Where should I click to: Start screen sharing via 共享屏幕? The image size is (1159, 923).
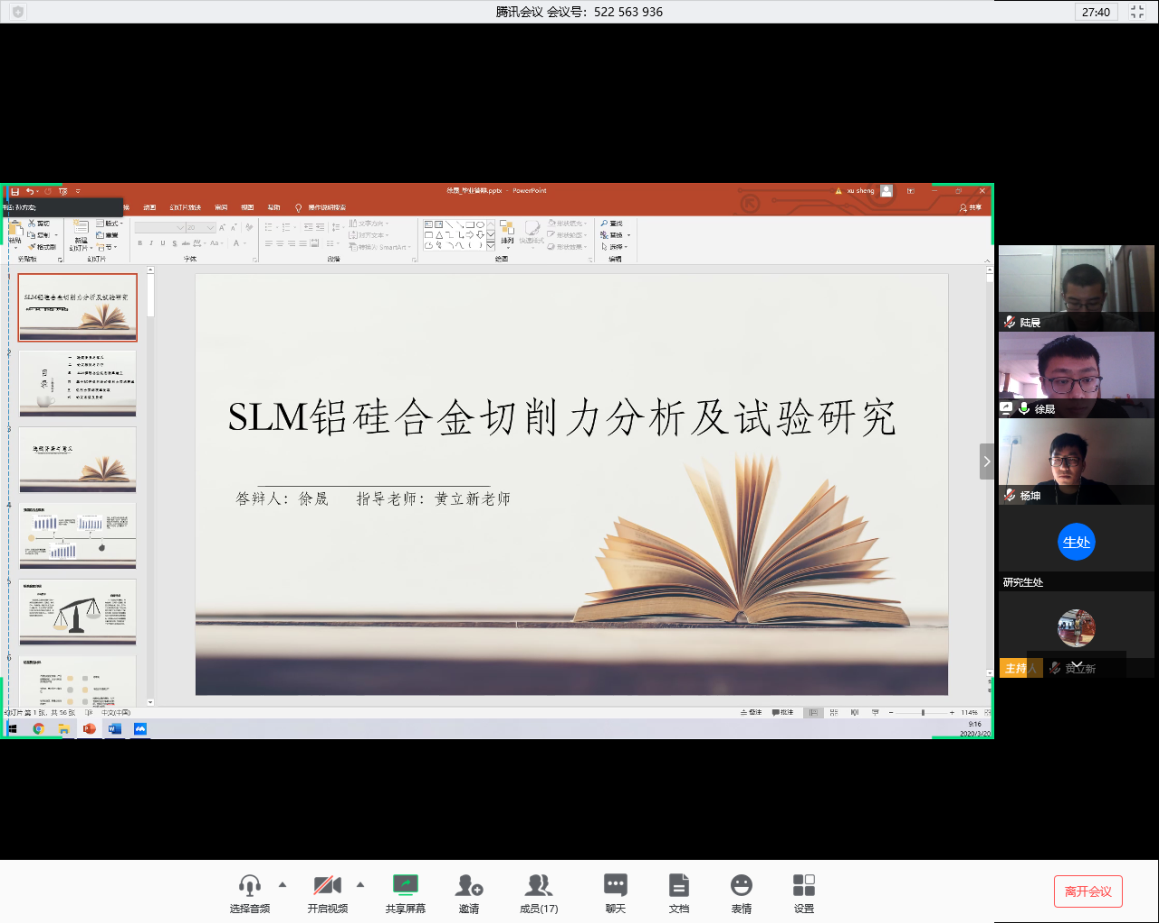405,893
